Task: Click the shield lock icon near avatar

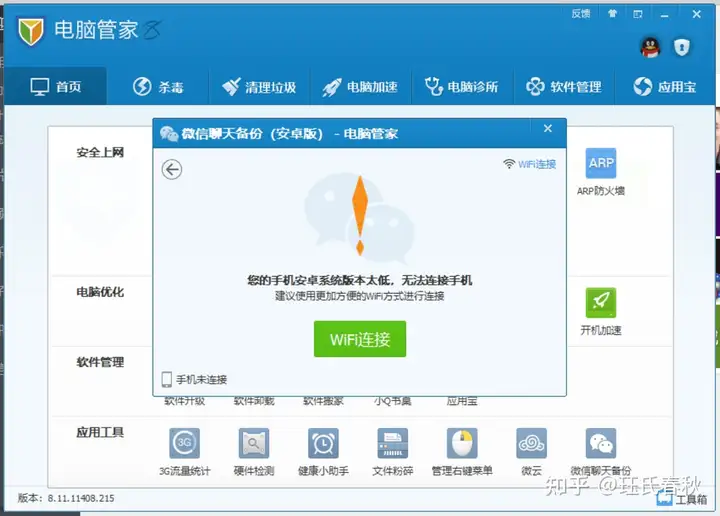Action: [x=682, y=47]
